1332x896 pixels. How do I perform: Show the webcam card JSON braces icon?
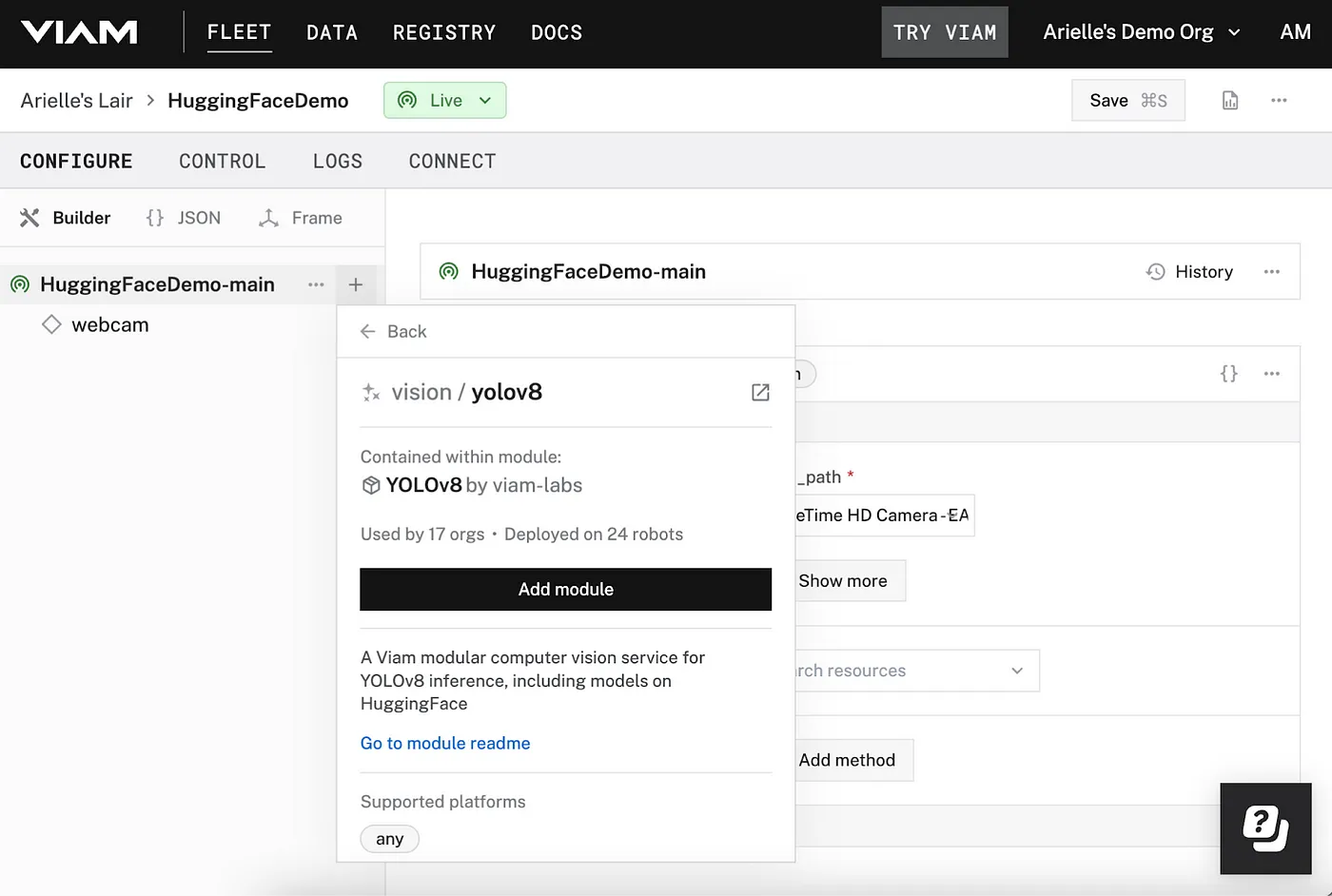(1229, 374)
